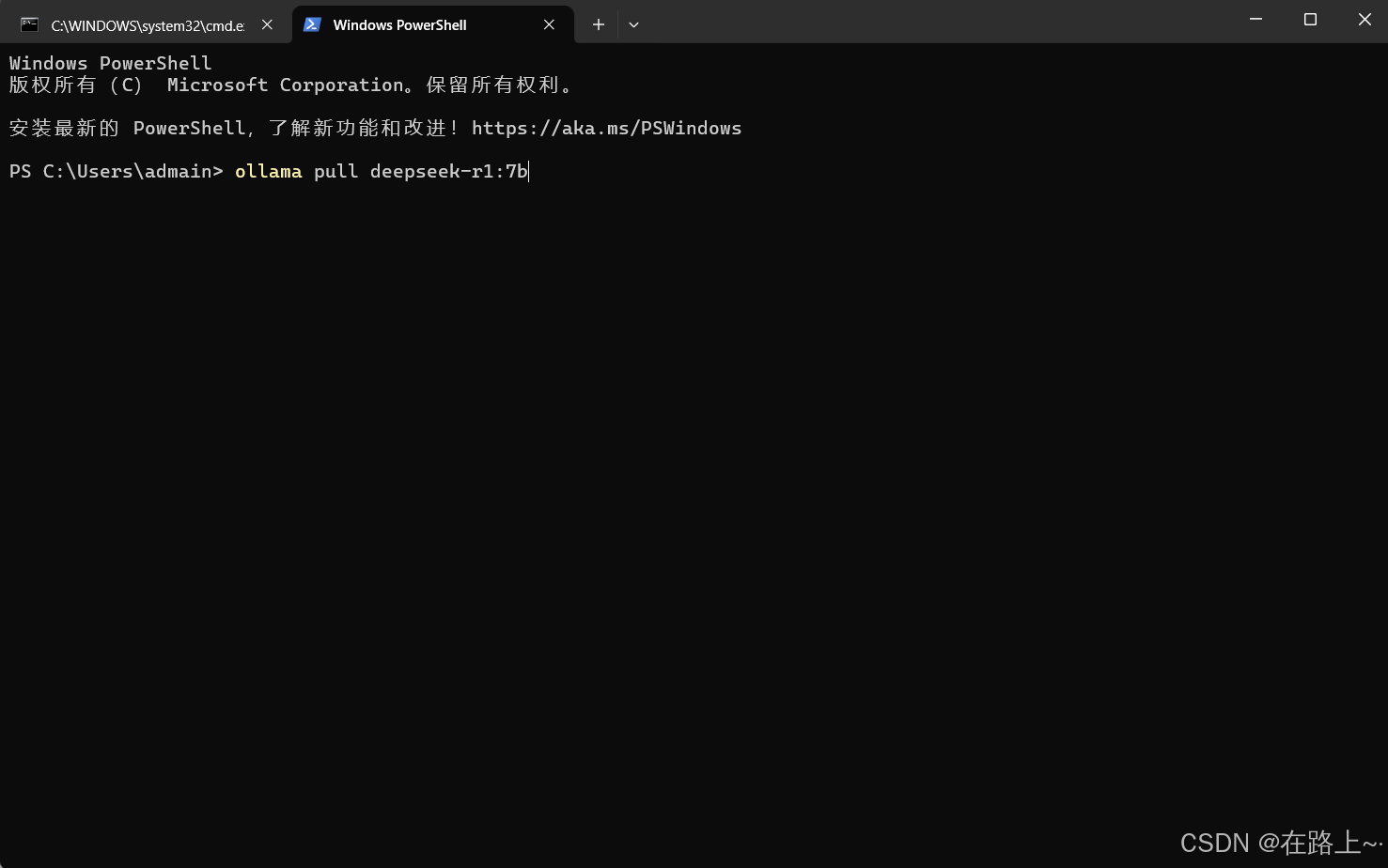Click the 'pull' subcommand text
This screenshot has width=1388, height=868.
336,171
